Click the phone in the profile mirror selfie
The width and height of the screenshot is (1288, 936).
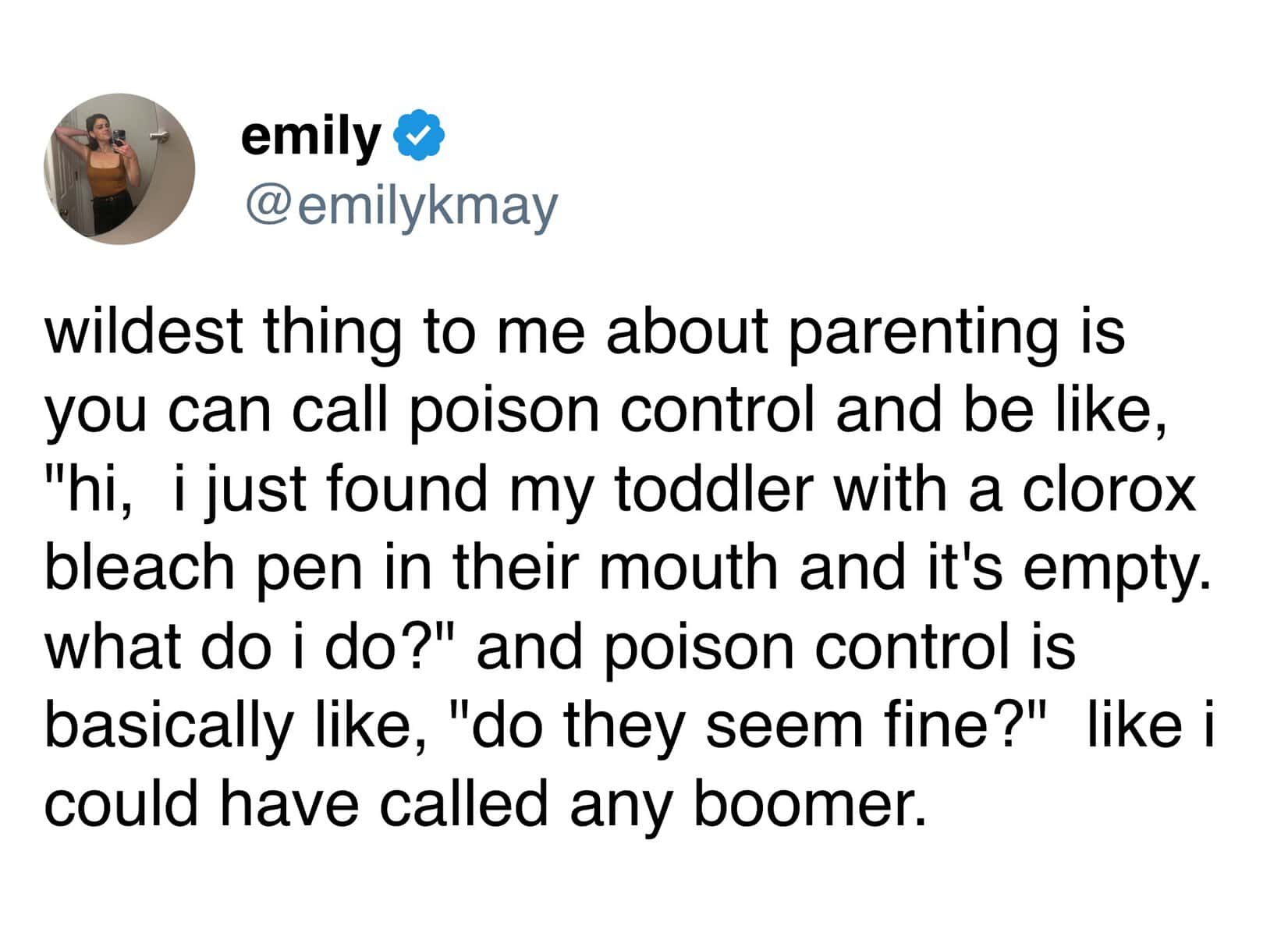(x=119, y=138)
